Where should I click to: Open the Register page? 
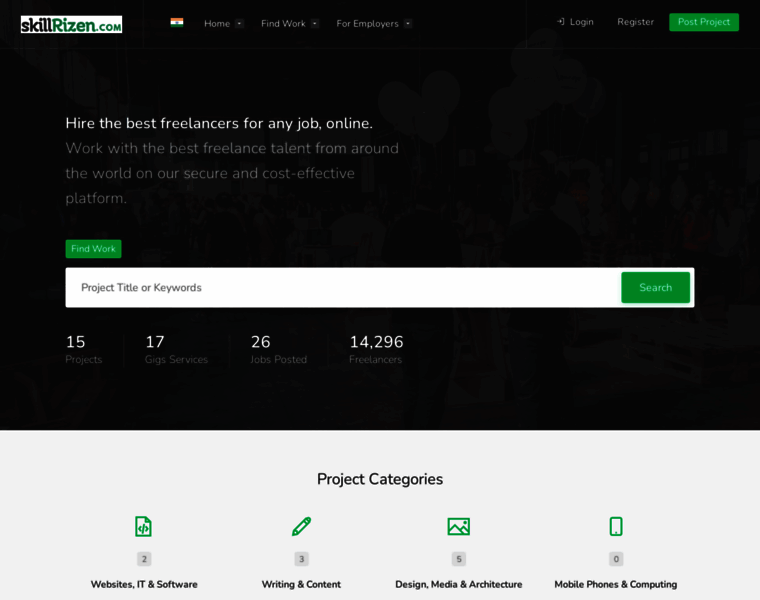click(x=635, y=22)
